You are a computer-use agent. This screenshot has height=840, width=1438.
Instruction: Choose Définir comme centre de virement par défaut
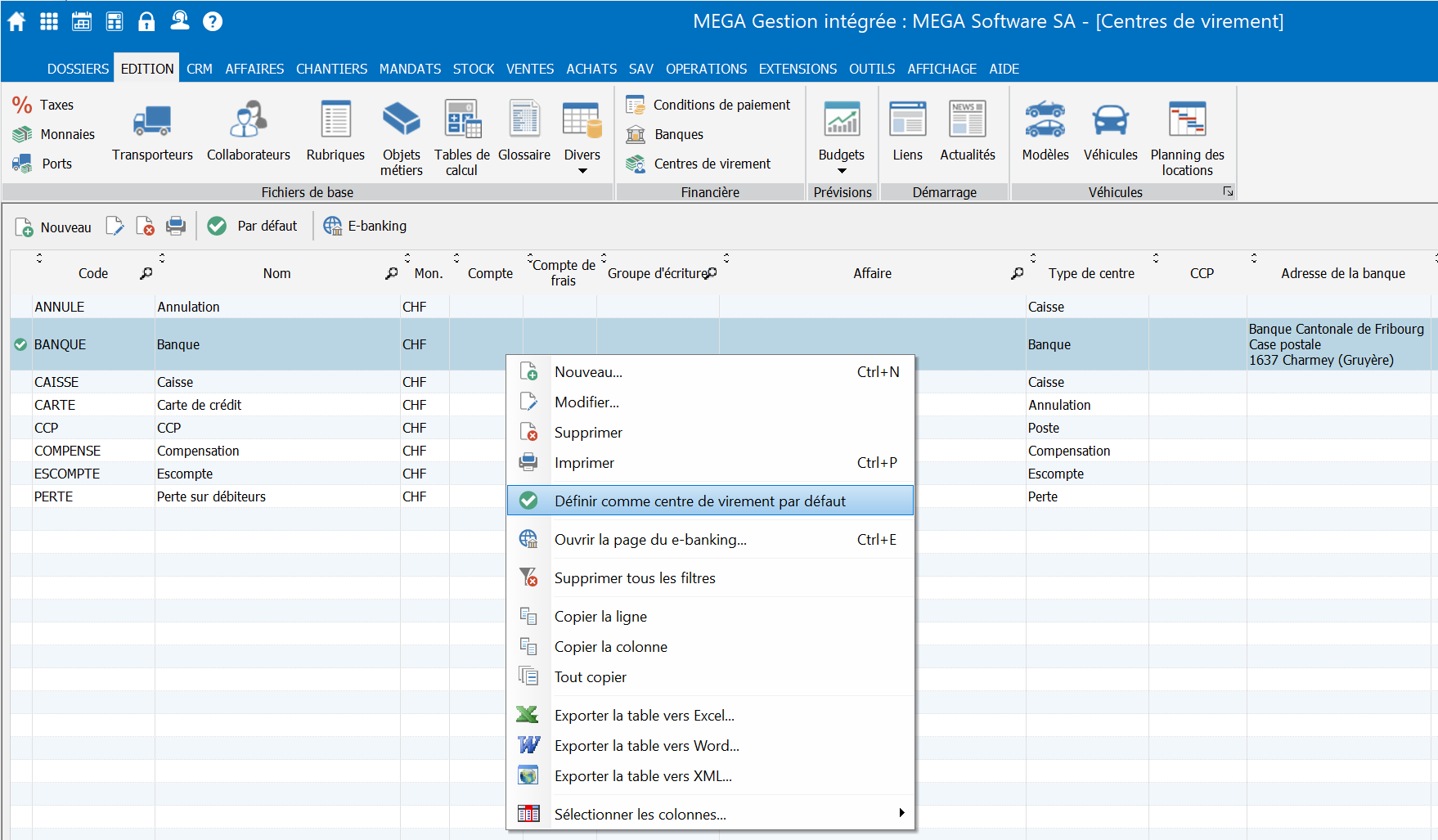pyautogui.click(x=710, y=501)
